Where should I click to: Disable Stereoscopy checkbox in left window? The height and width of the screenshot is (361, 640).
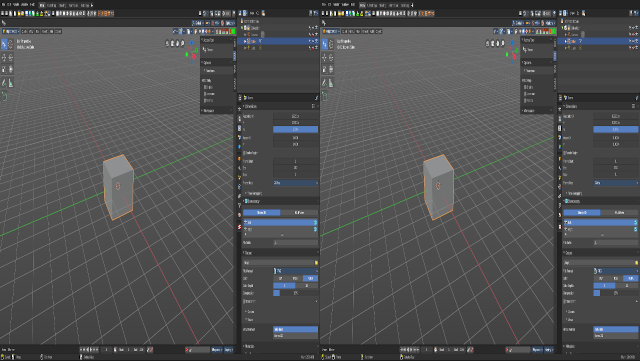tap(247, 201)
